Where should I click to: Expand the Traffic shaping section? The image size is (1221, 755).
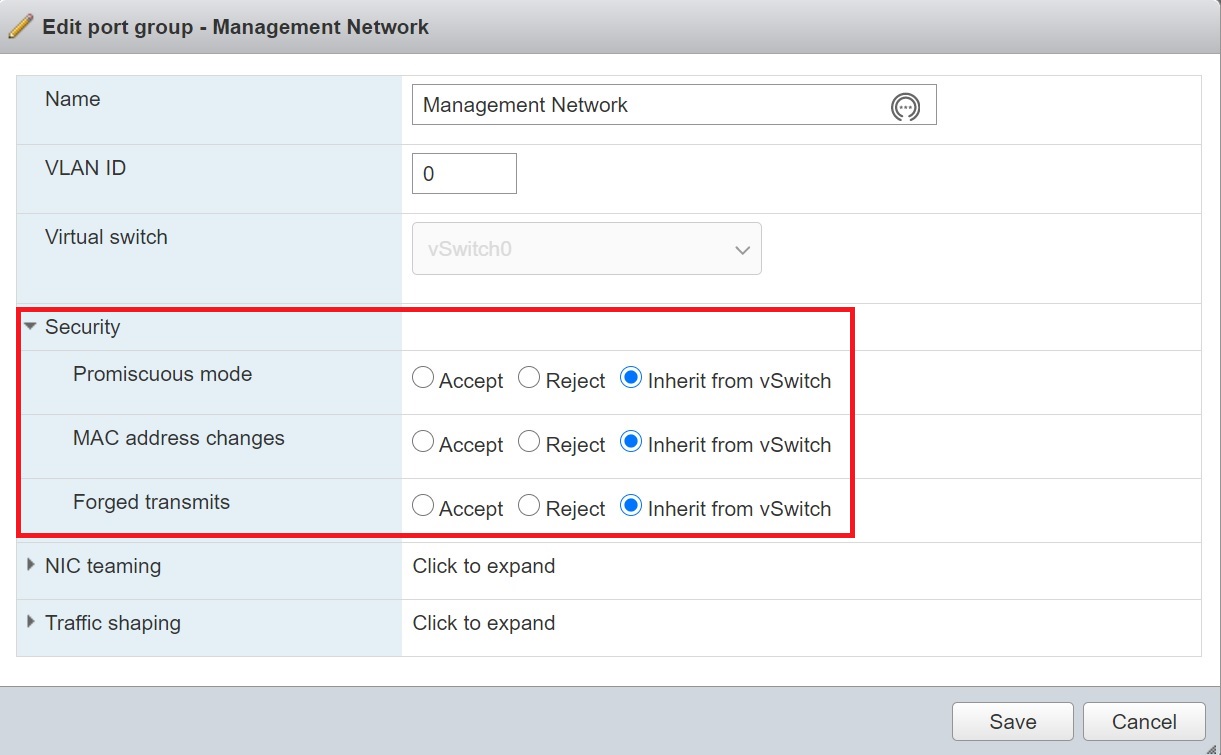[31, 623]
